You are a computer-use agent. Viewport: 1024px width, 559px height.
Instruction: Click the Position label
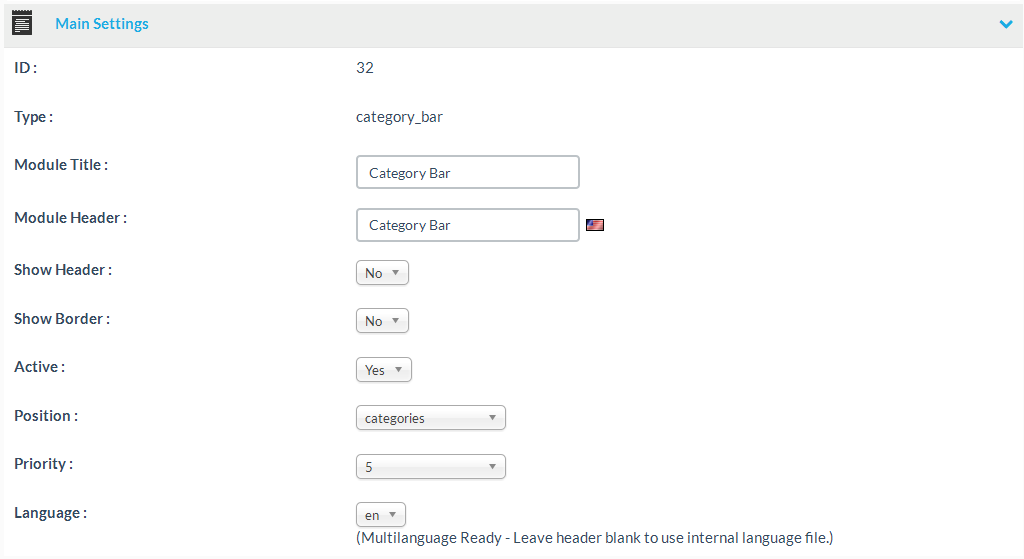(45, 416)
